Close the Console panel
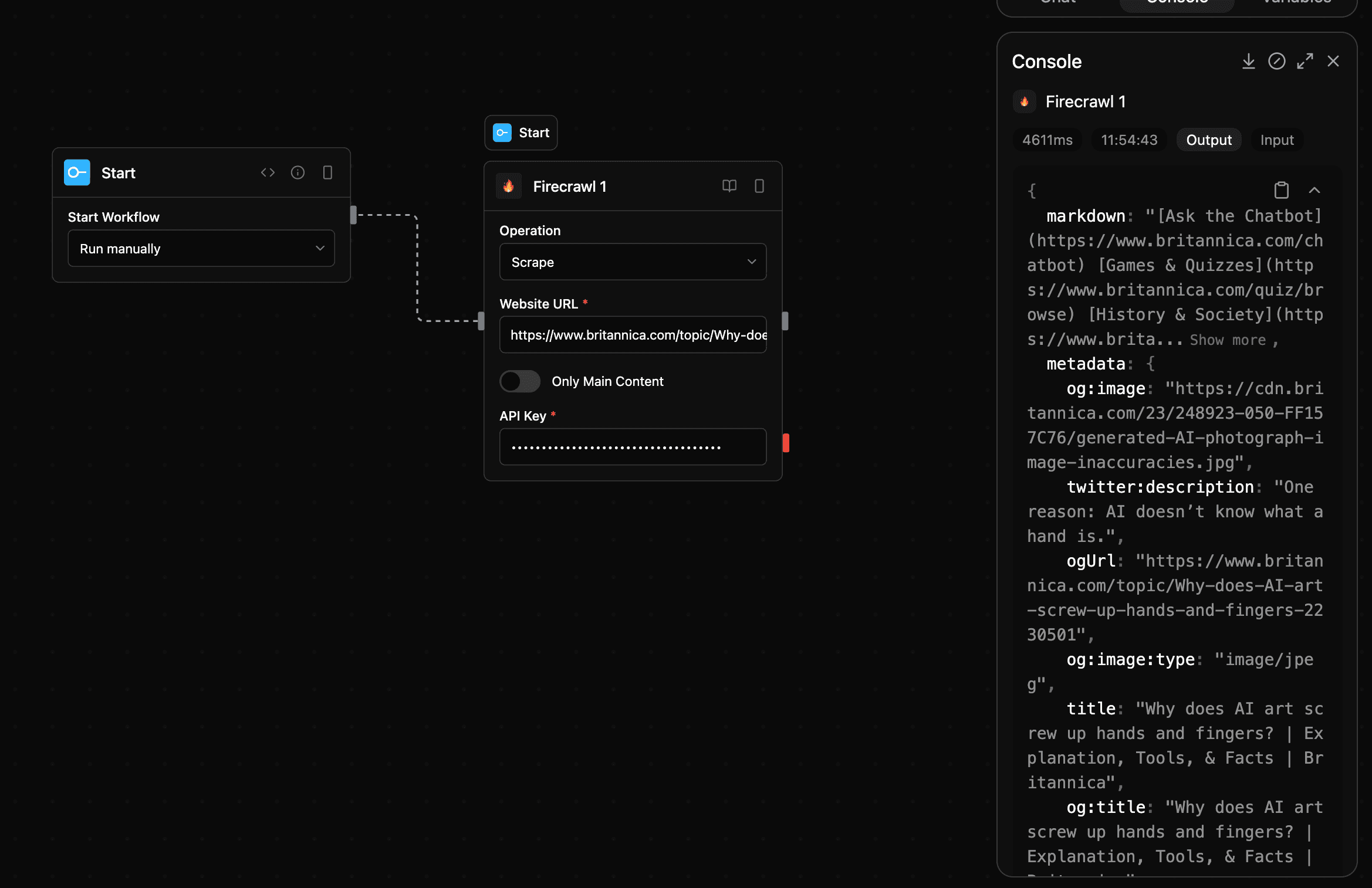This screenshot has height=888, width=1372. pos(1333,61)
